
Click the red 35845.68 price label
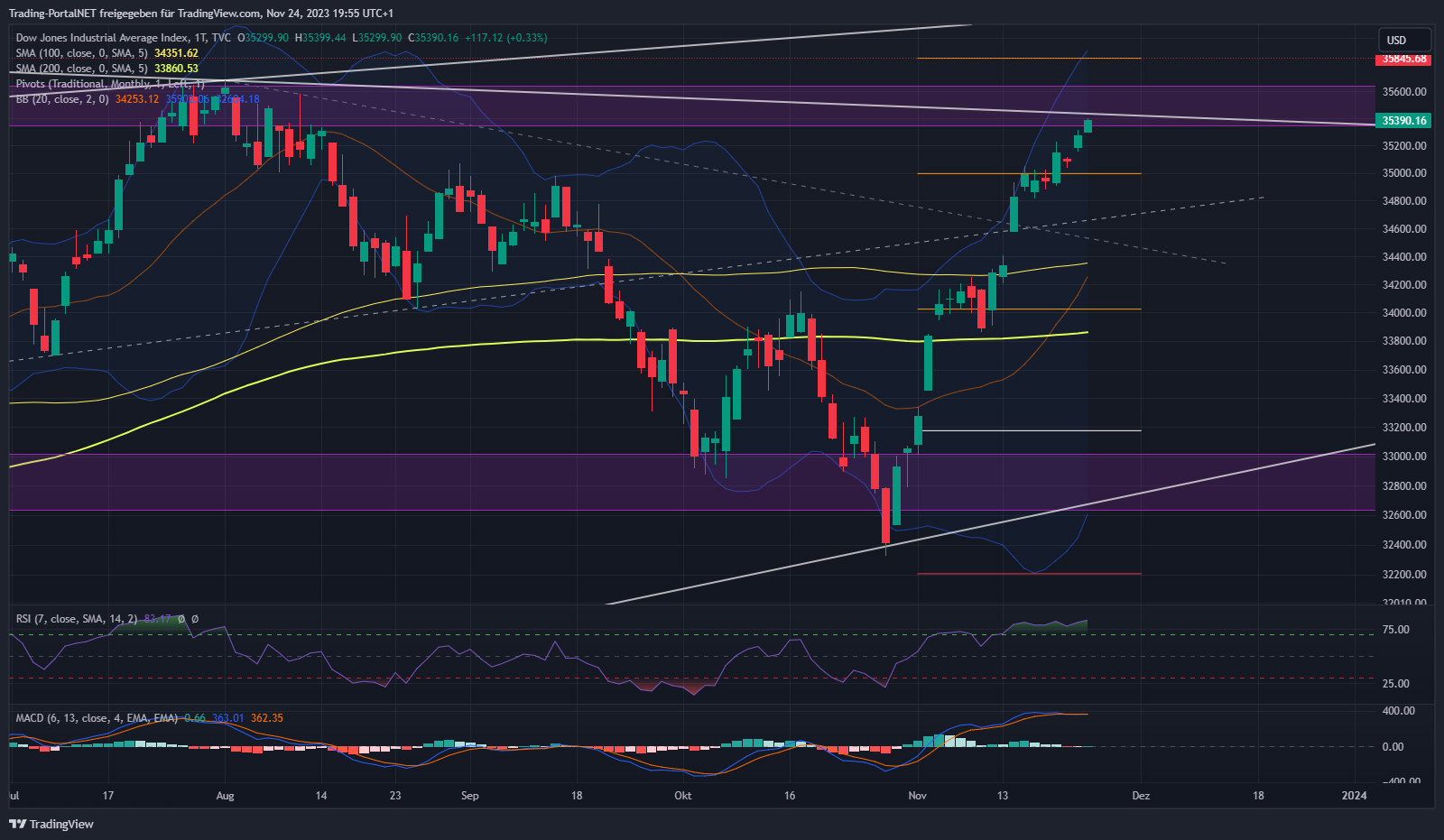point(1404,59)
